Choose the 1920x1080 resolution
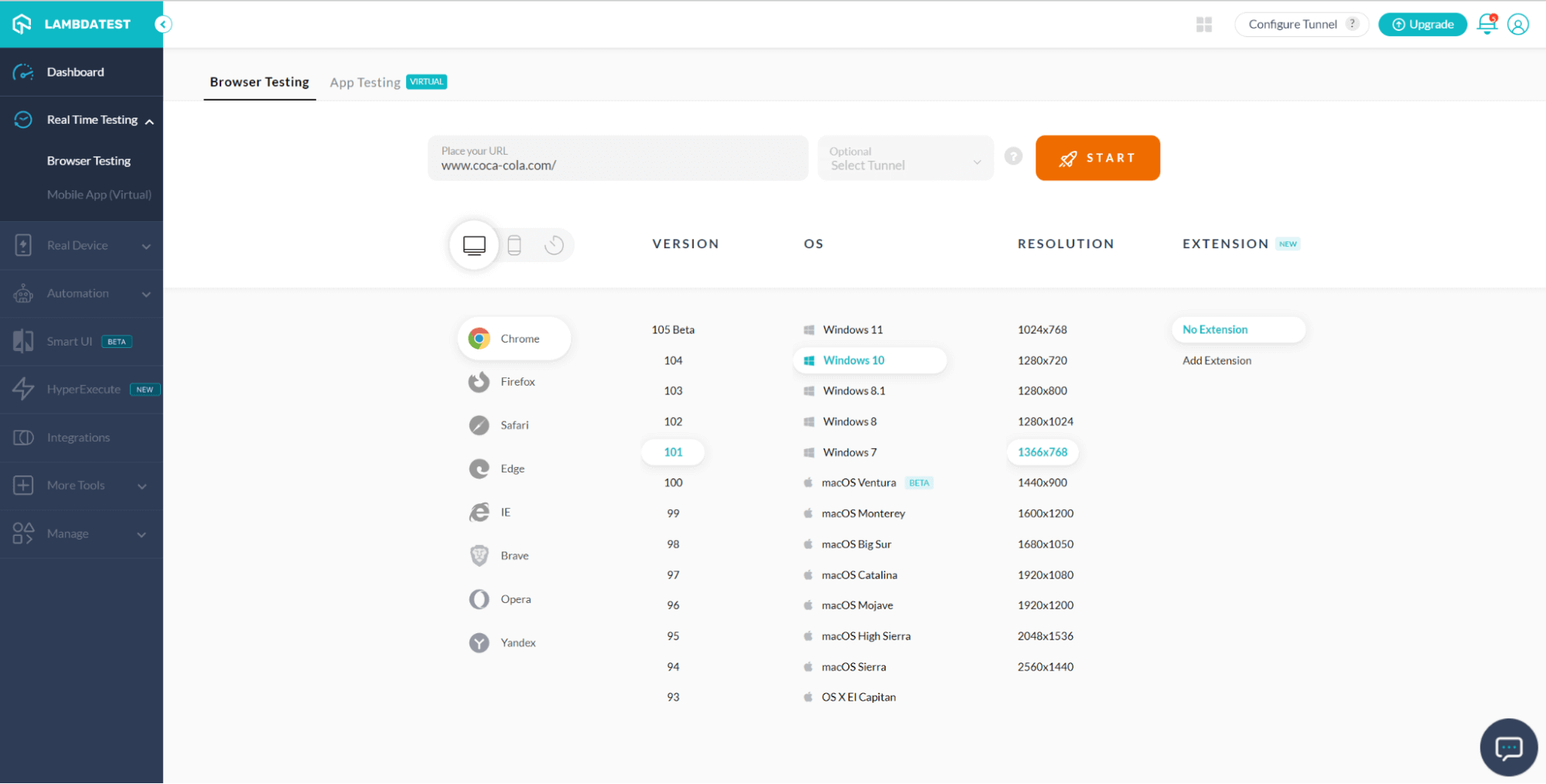Screen dimensions: 1546x784 (x=1045, y=575)
